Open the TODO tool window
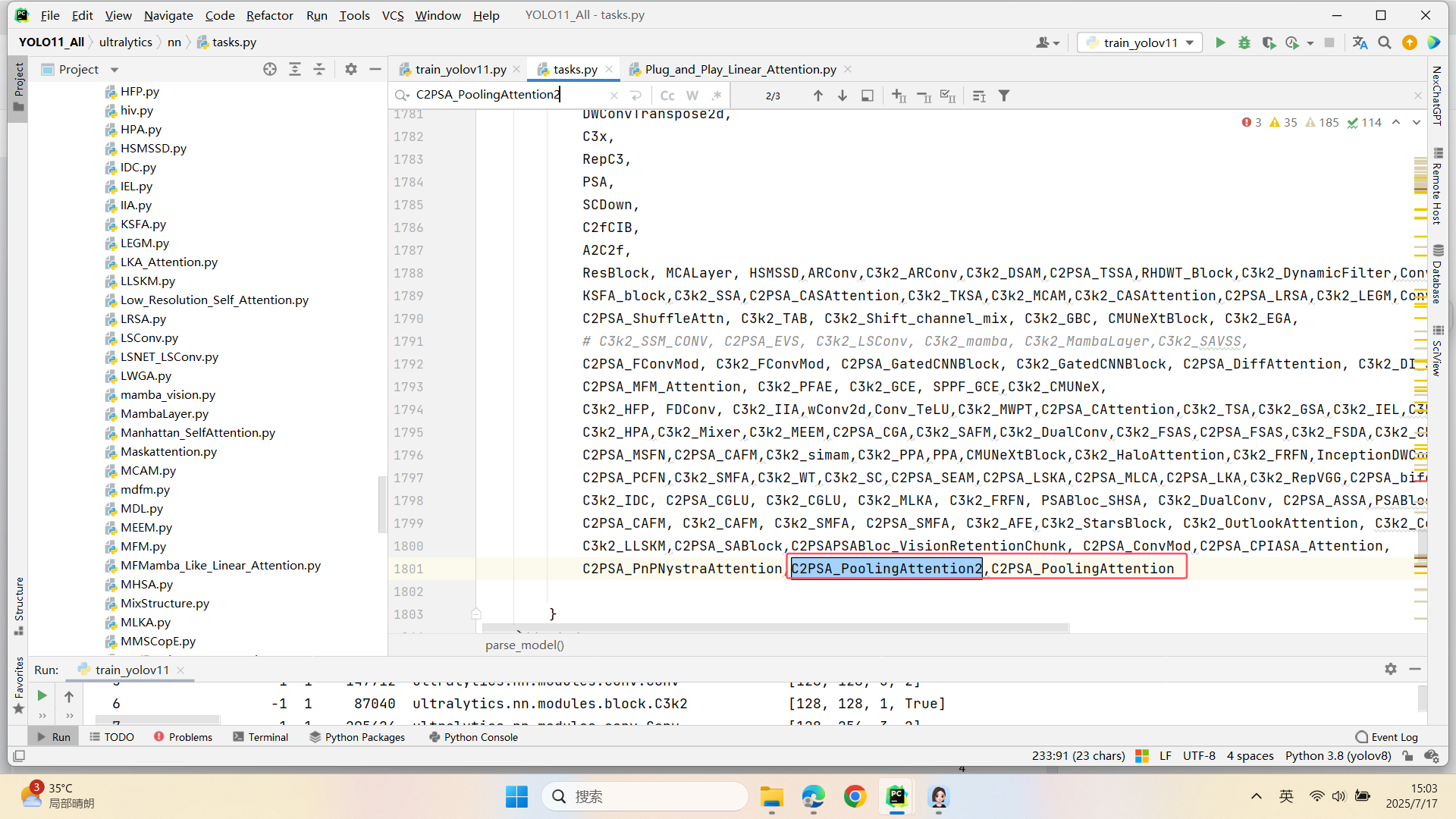Viewport: 1456px width, 819px height. (111, 737)
